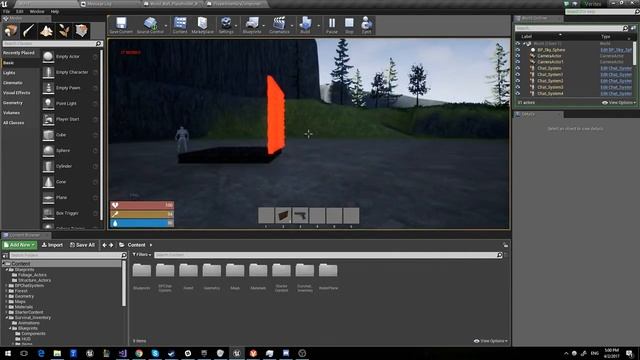Open Settings dropdown arrow in toolbar
The width and height of the screenshot is (640, 360).
click(236, 26)
